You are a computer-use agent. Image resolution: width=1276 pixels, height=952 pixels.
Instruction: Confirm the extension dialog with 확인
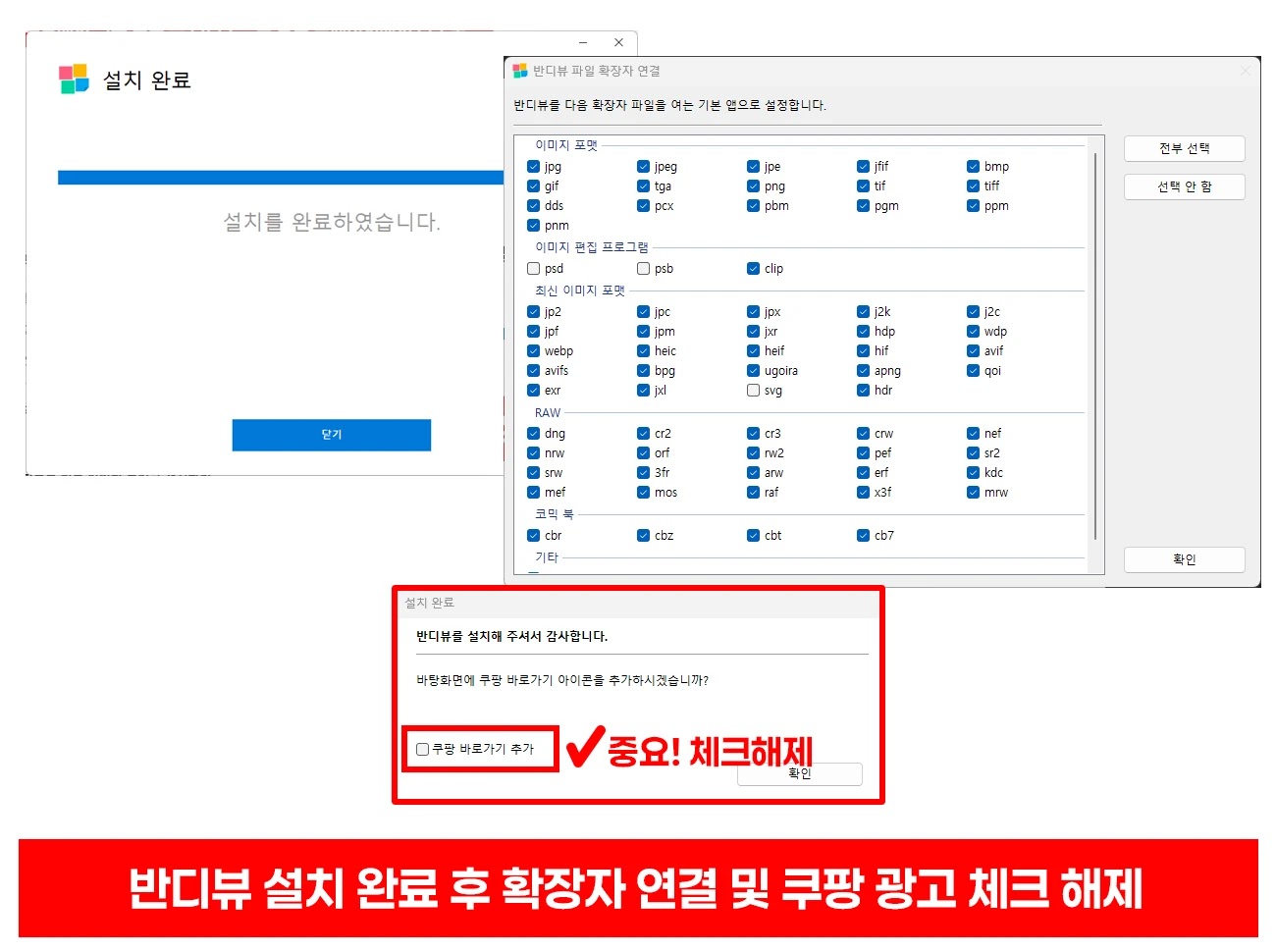[1184, 559]
